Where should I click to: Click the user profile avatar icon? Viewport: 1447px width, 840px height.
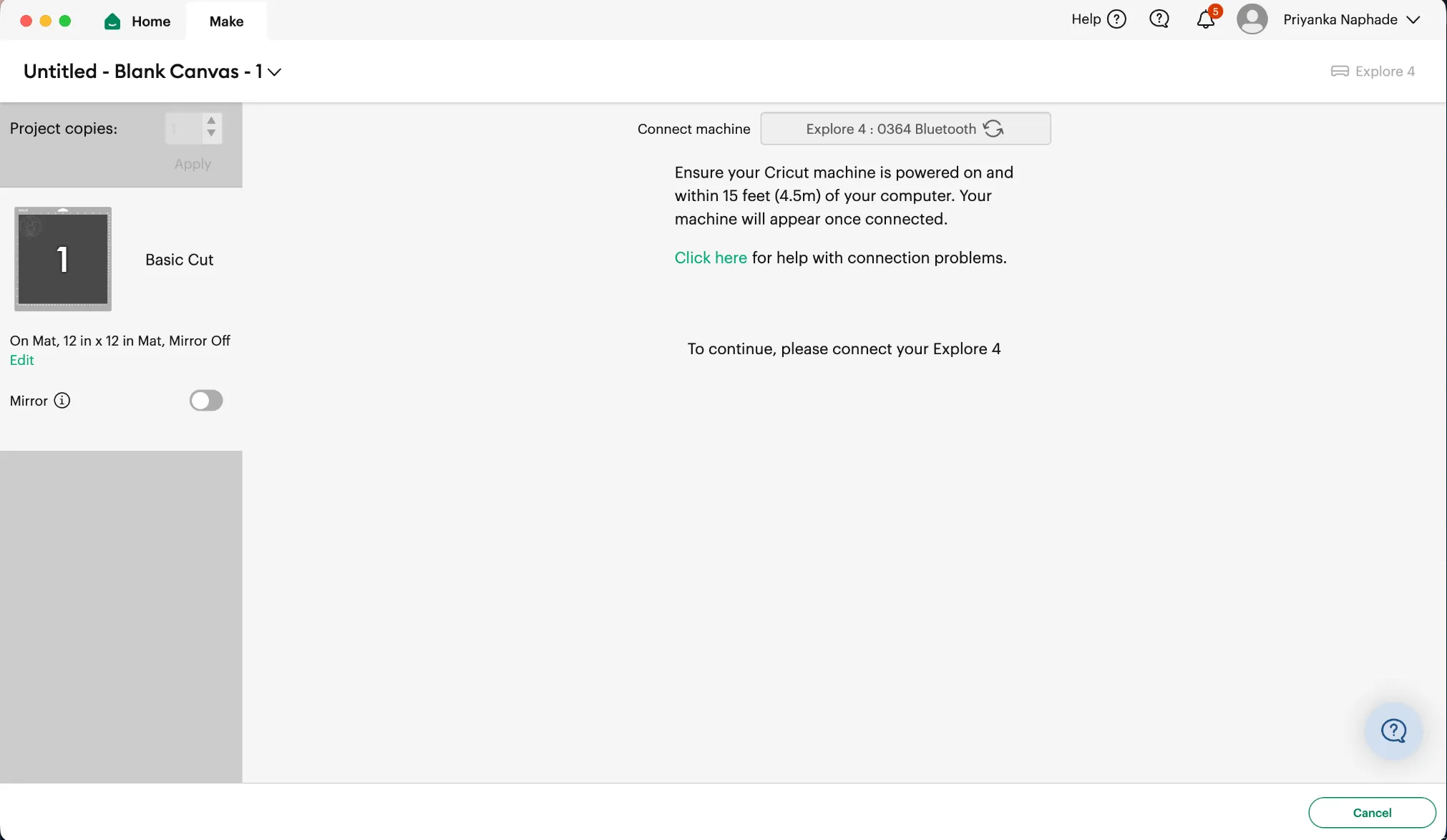(x=1252, y=19)
